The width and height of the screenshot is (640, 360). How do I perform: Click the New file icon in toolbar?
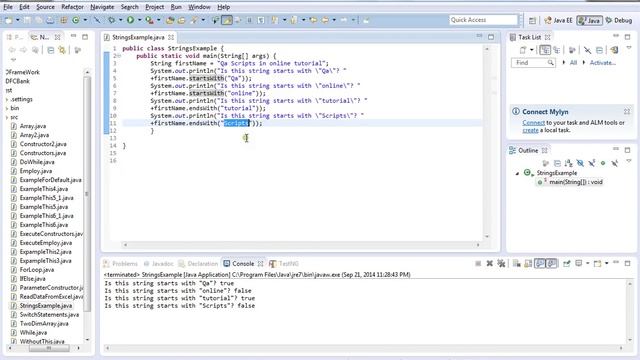pyautogui.click(x=8, y=20)
